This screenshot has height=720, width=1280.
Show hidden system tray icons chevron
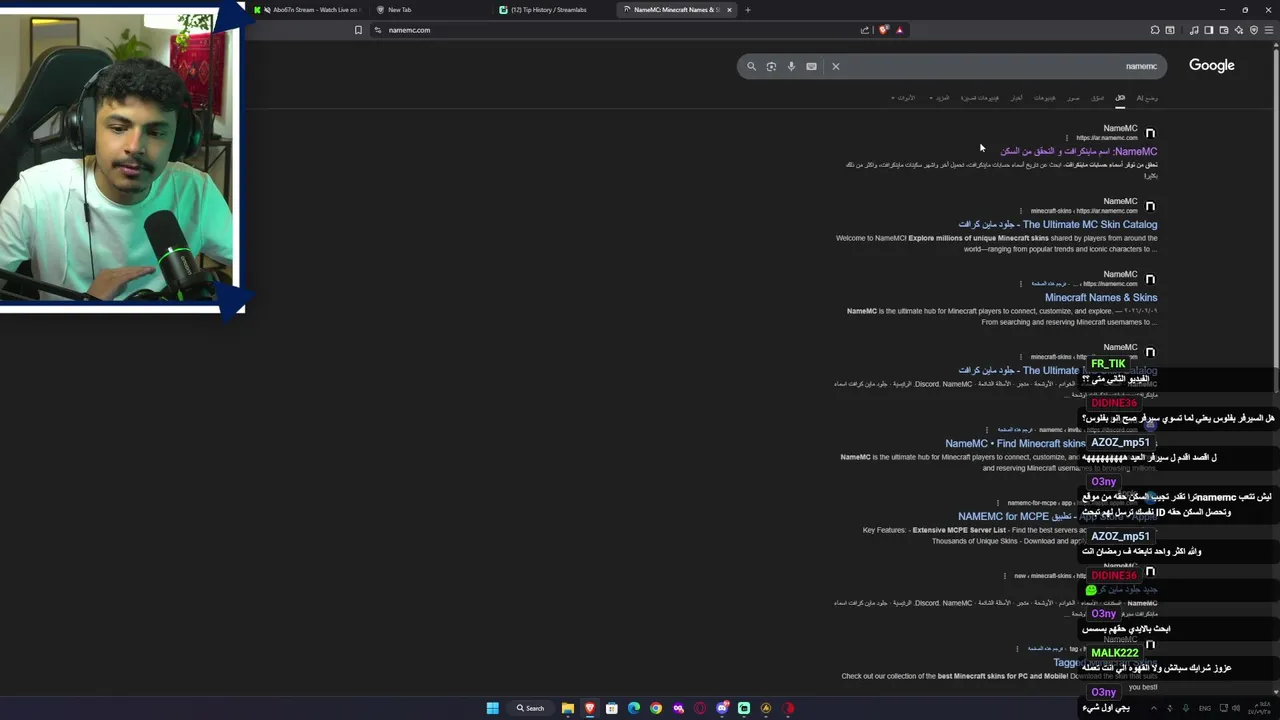pyautogui.click(x=1153, y=708)
